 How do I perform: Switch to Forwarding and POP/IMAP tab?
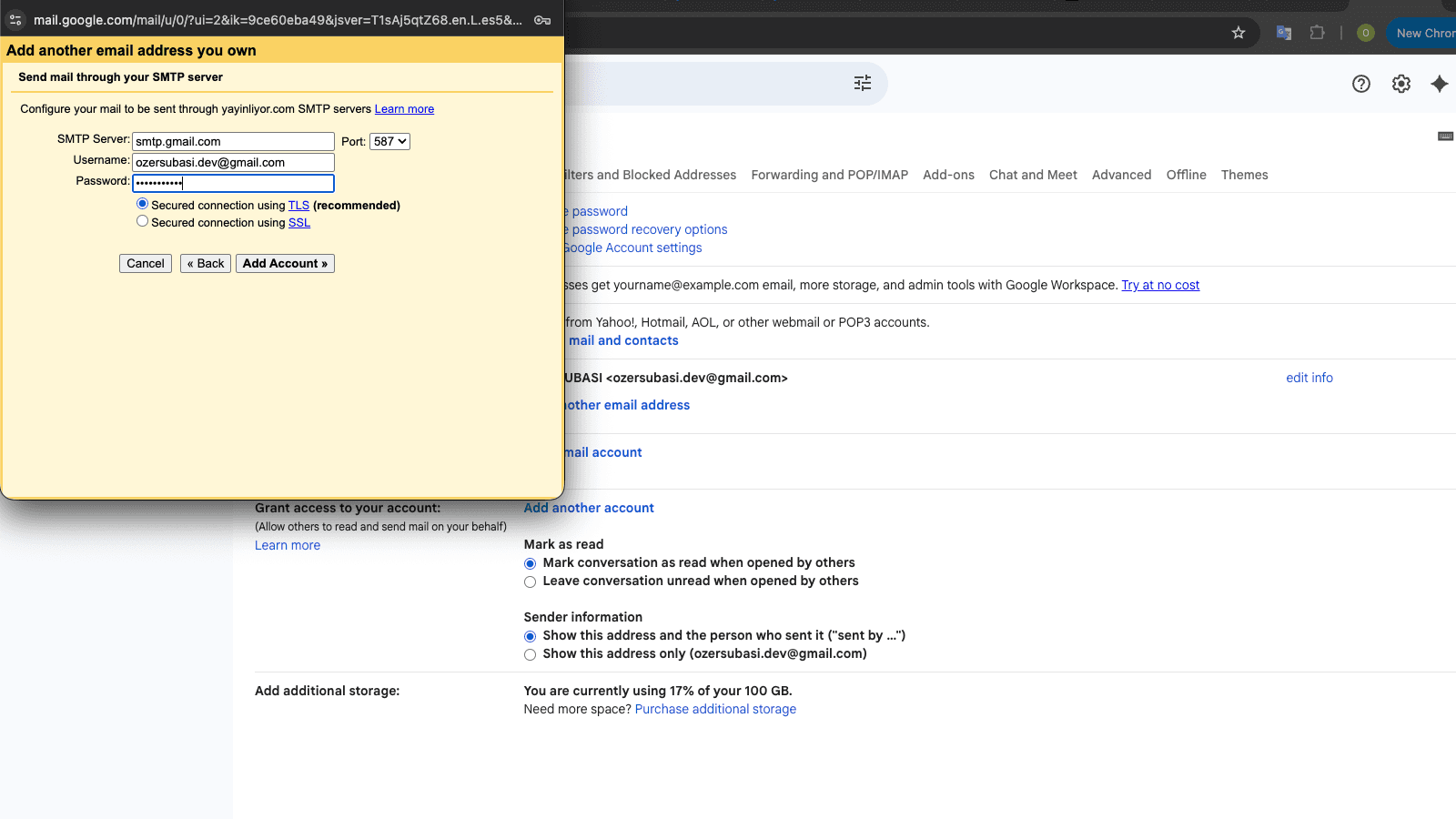(829, 175)
